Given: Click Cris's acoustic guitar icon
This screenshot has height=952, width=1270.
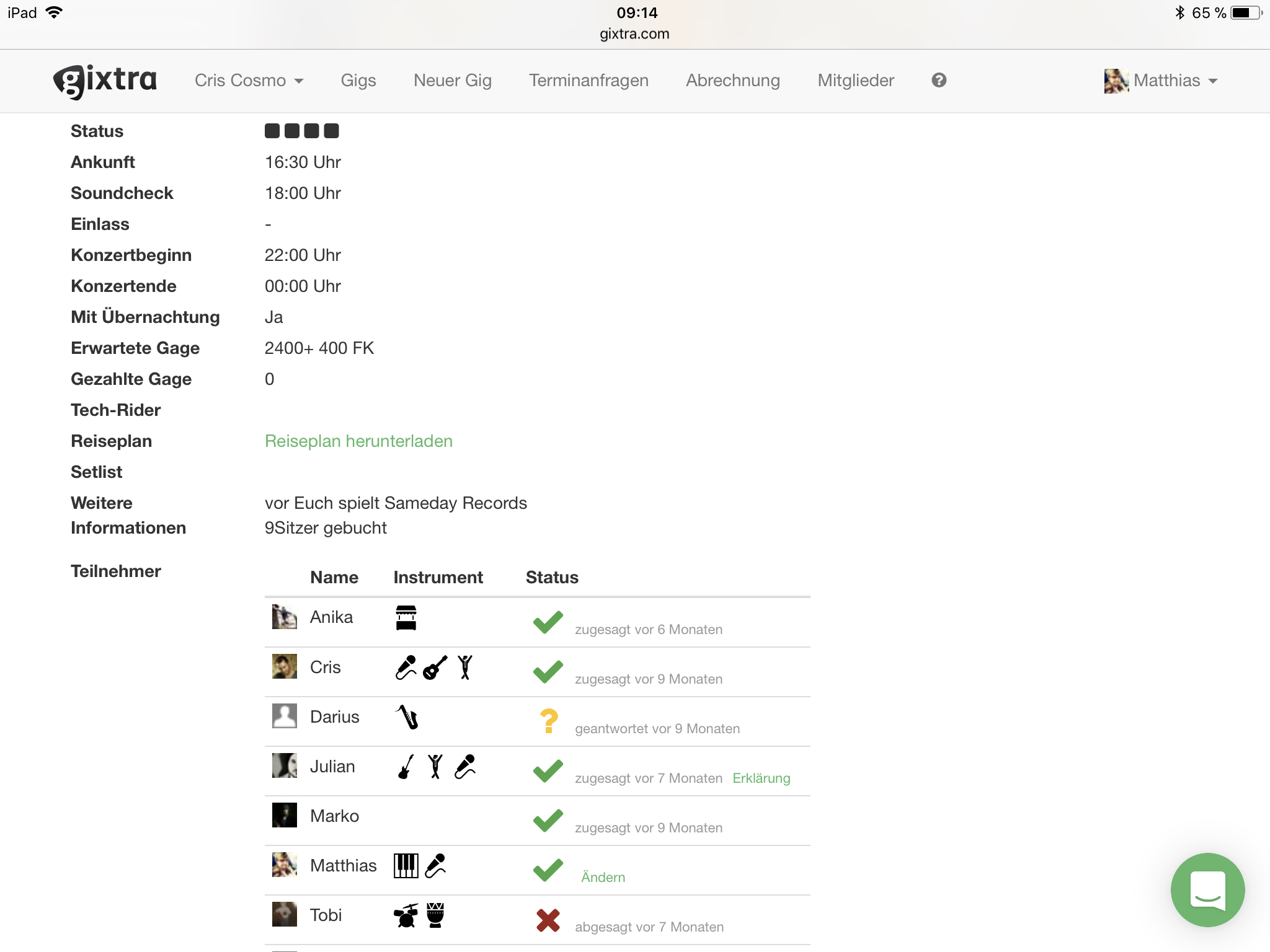Looking at the screenshot, I should pos(435,668).
